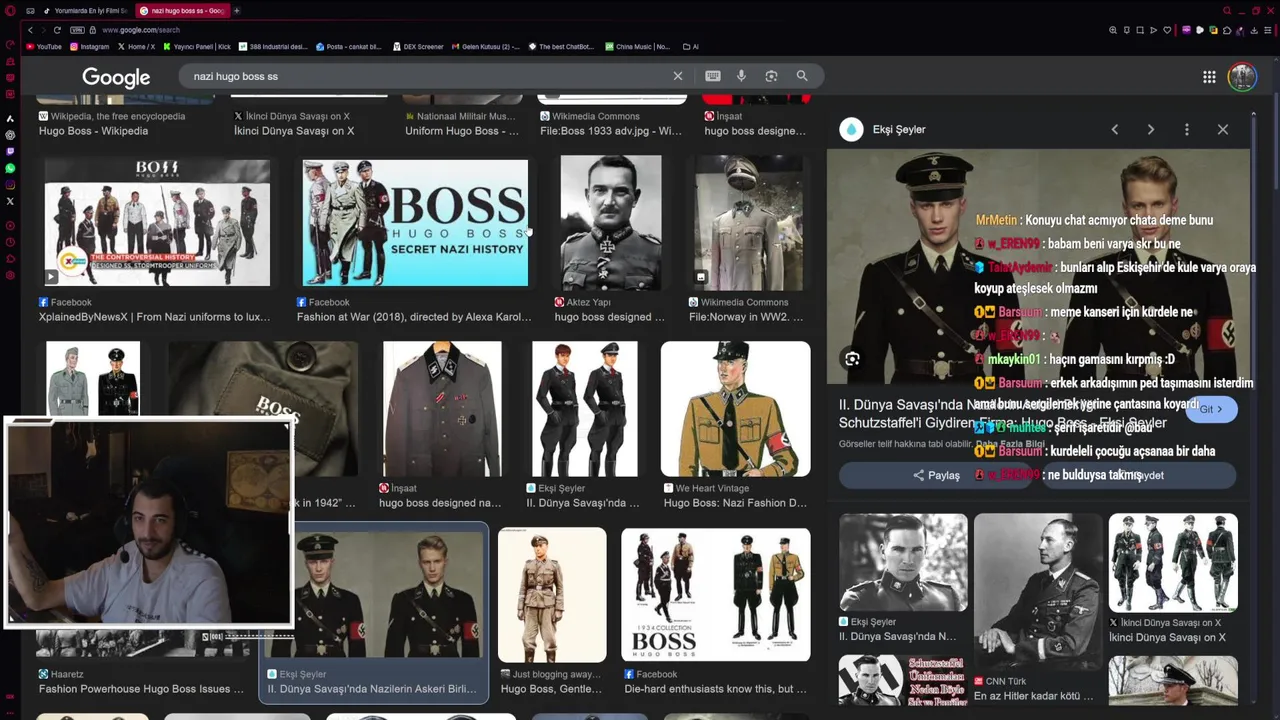Open the Just blogging away soldier image

coord(552,594)
